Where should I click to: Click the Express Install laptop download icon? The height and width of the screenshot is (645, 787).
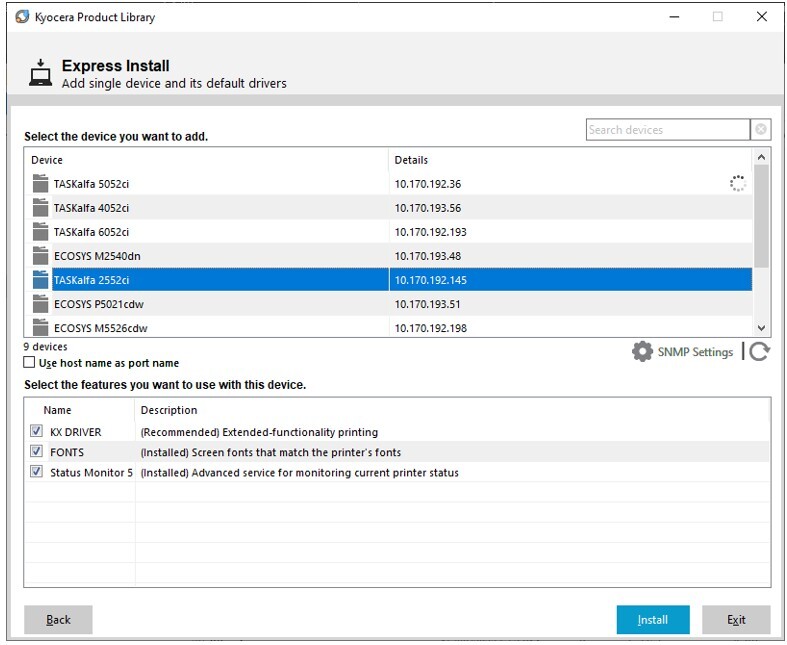point(40,73)
